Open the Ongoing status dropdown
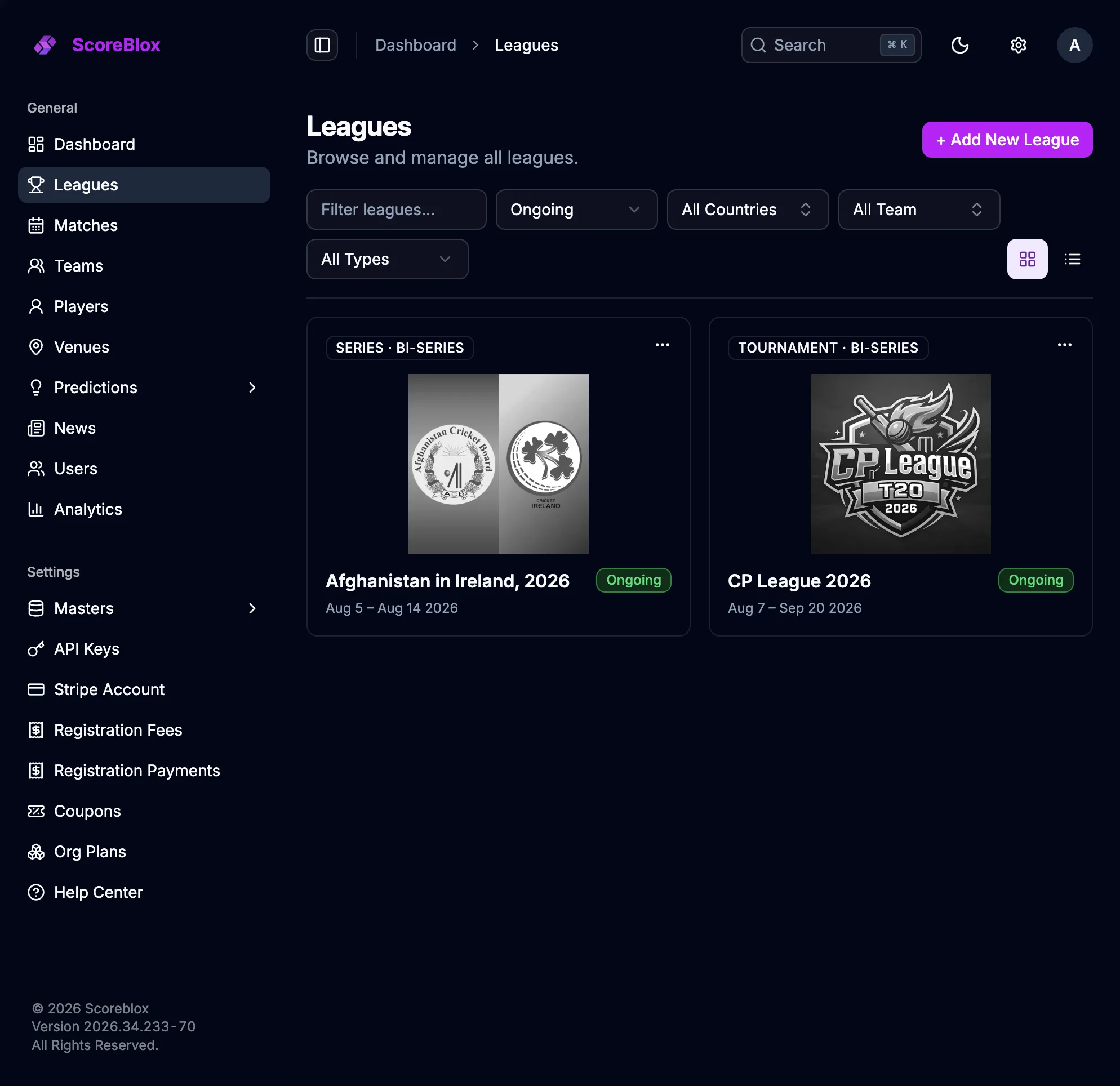This screenshot has height=1086, width=1120. coord(576,210)
